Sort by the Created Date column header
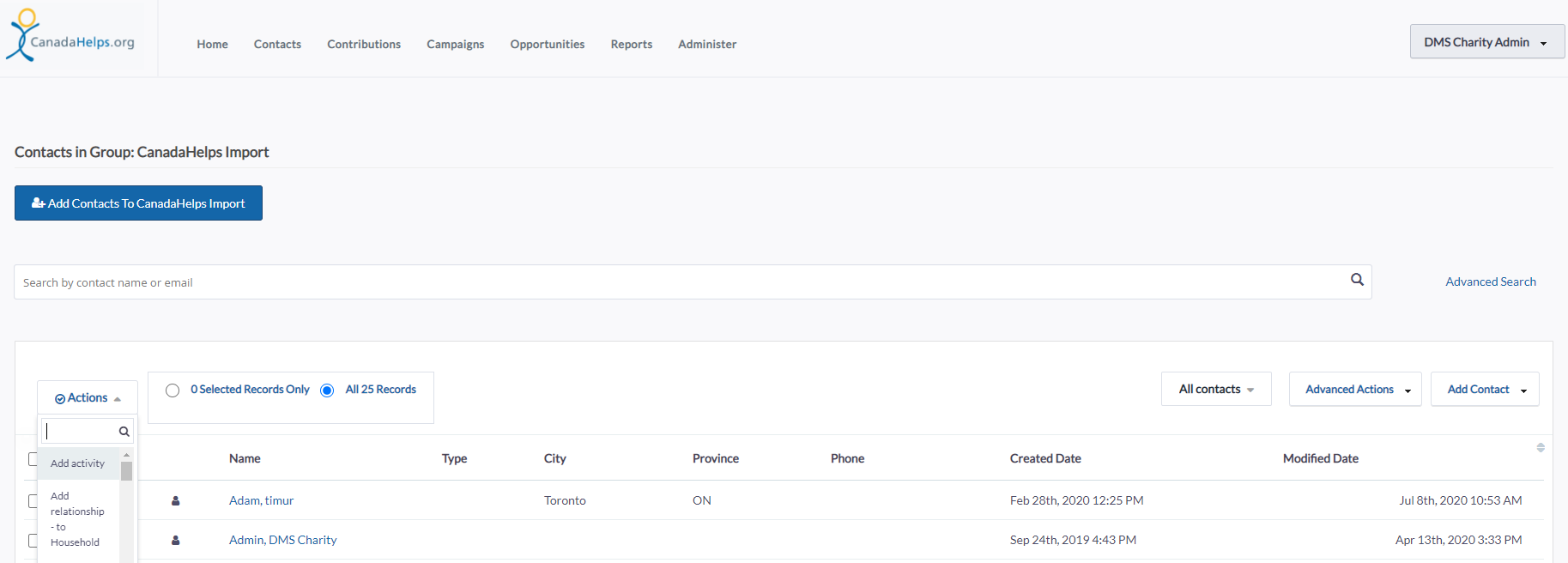1568x563 pixels. pyautogui.click(x=1045, y=458)
